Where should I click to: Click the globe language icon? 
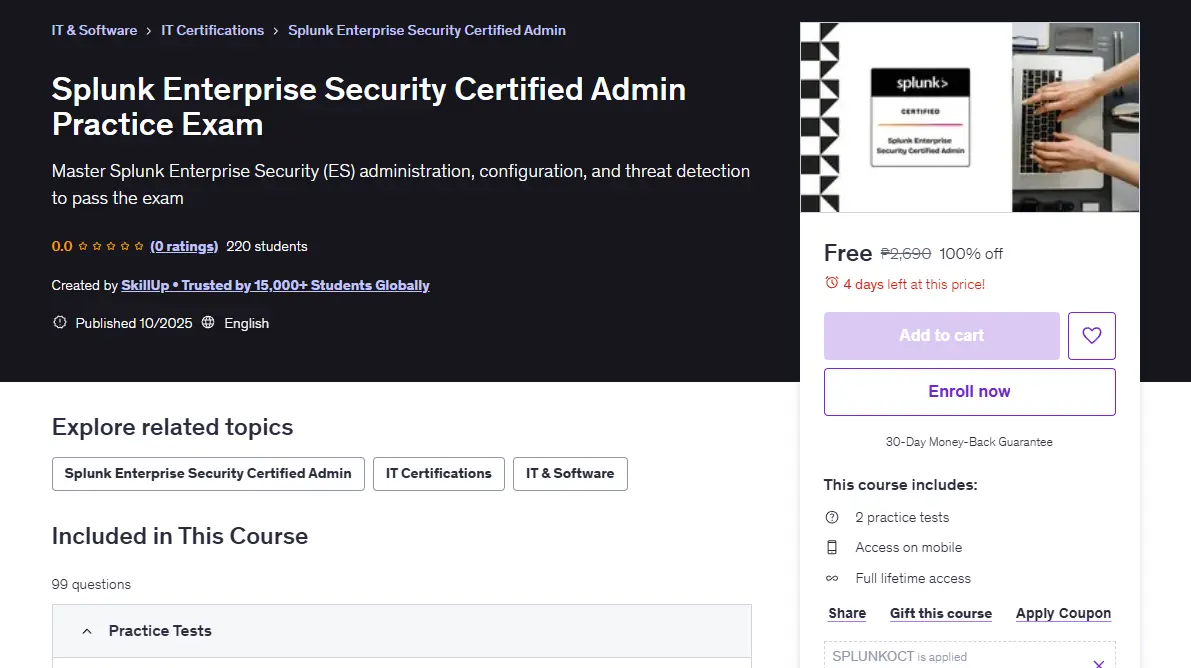coord(208,322)
